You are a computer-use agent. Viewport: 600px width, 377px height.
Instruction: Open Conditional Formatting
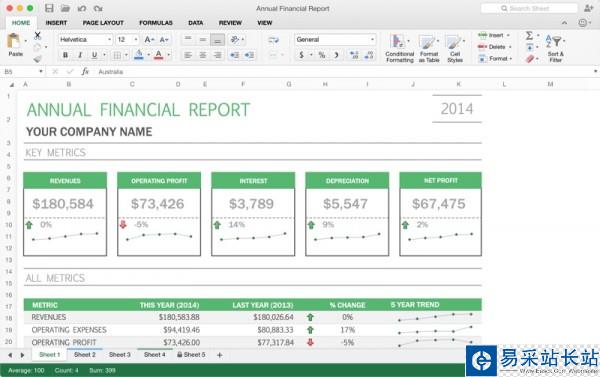click(399, 49)
